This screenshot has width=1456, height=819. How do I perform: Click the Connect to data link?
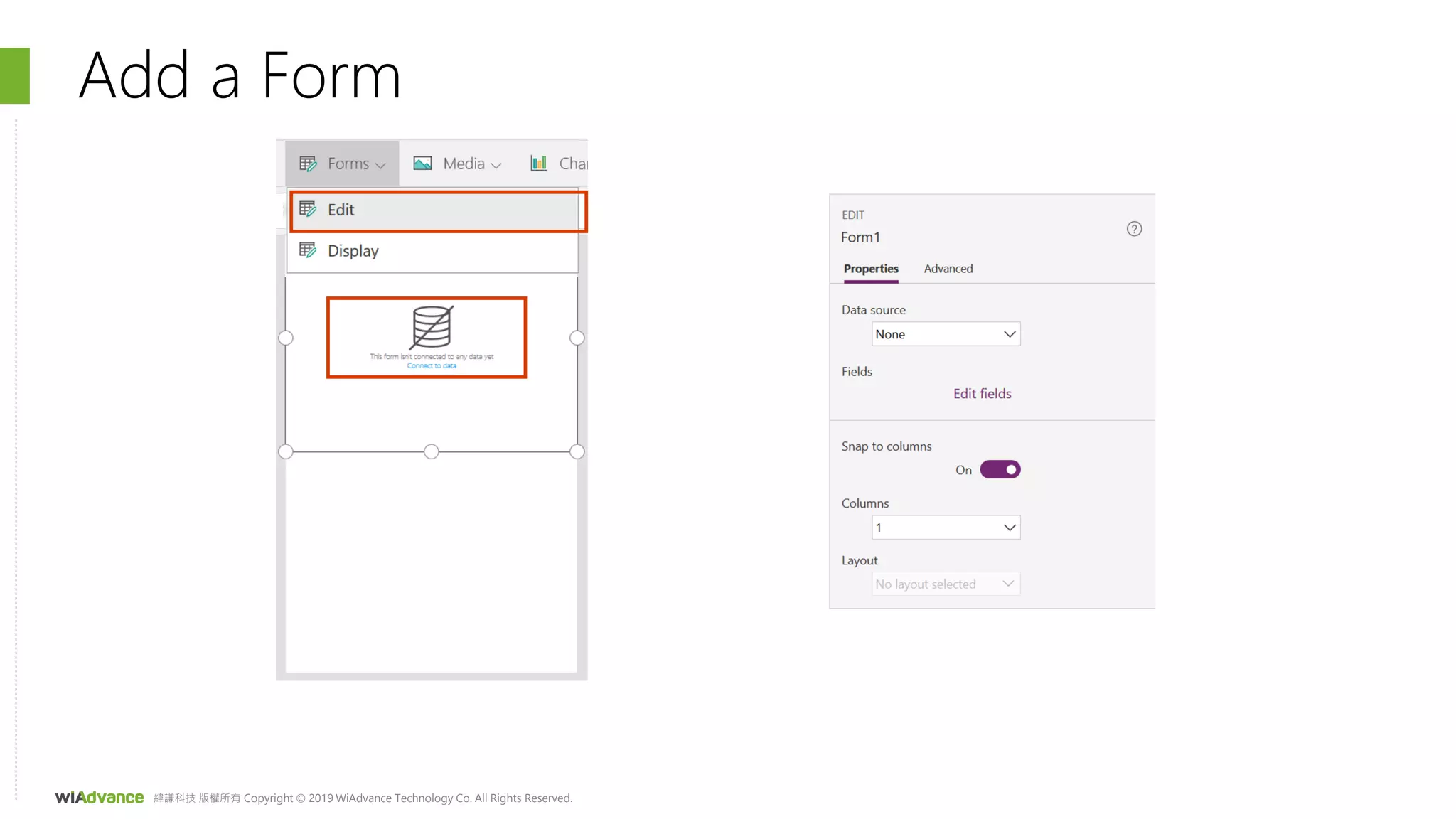point(432,366)
